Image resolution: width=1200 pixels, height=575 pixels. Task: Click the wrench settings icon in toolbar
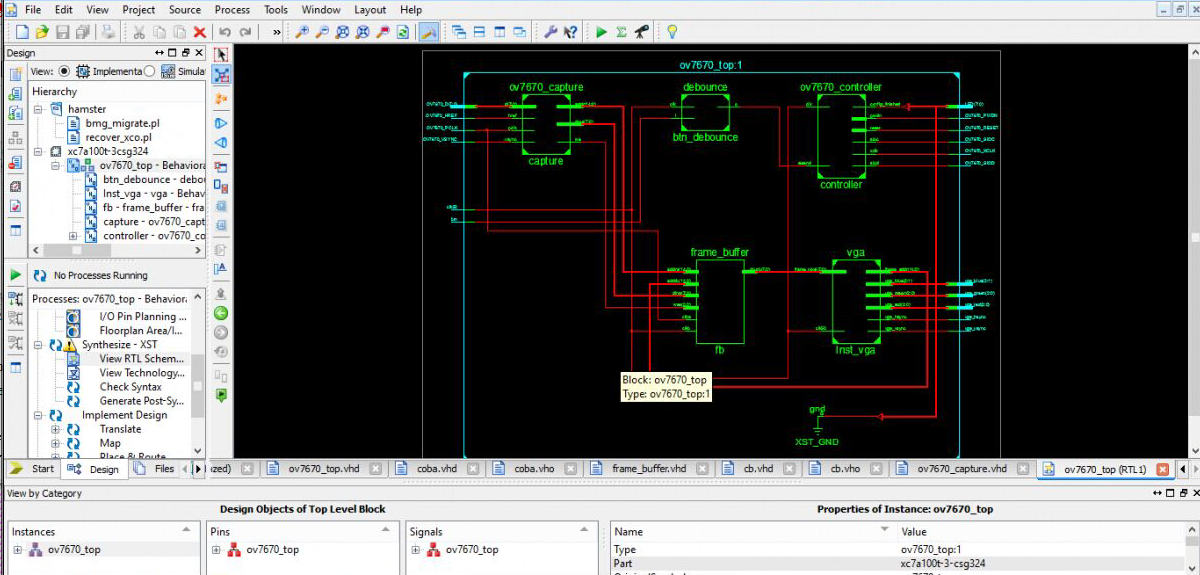coord(550,32)
